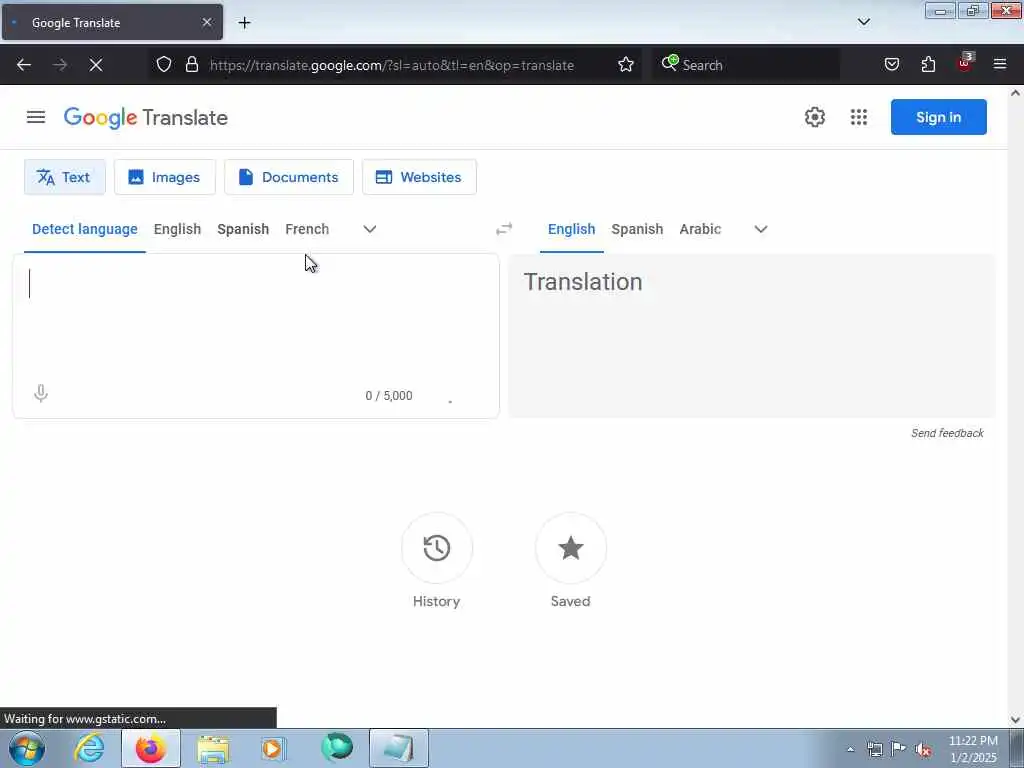Click the Google Translate logo
The width and height of the screenshot is (1024, 768).
146,118
